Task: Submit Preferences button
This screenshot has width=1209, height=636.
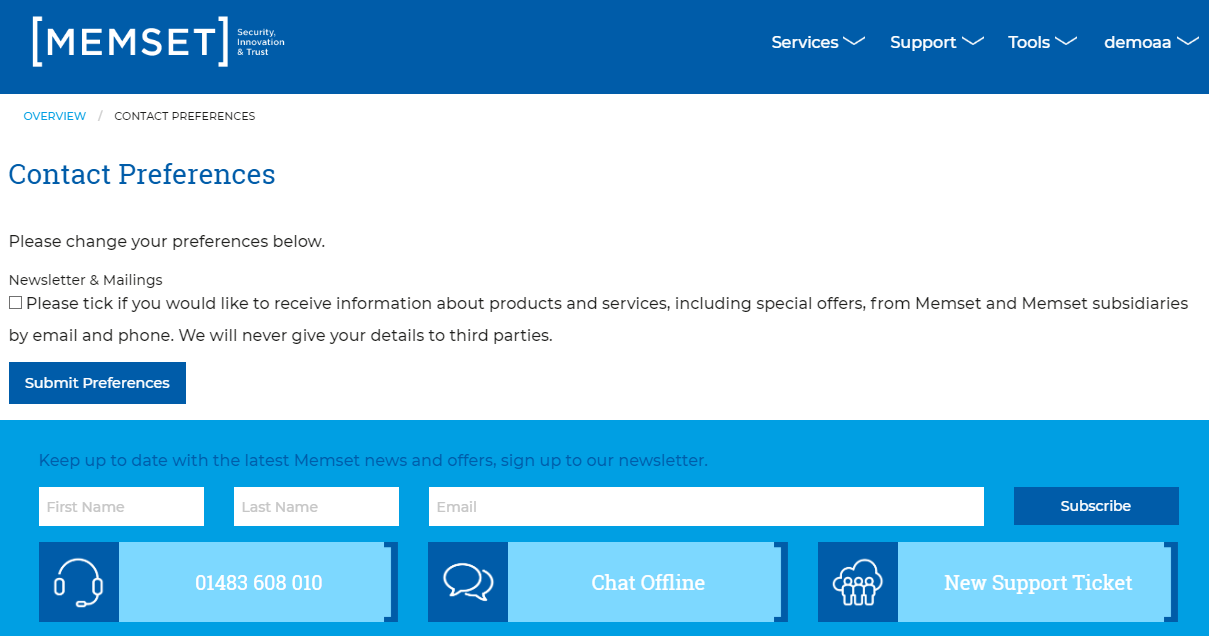Action: click(97, 383)
